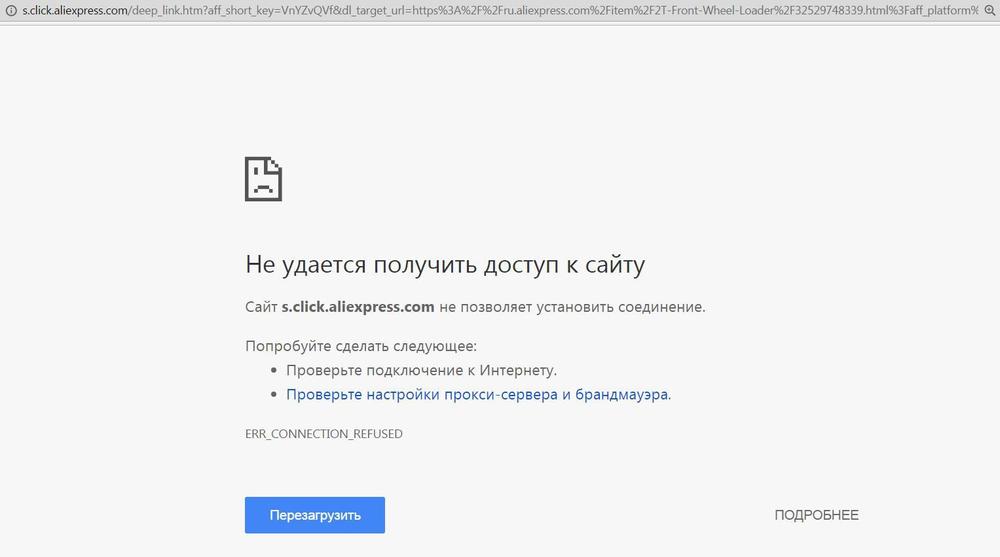Click the text Проверьте подключение к Интернету
The image size is (1000, 557).
pyautogui.click(x=422, y=370)
